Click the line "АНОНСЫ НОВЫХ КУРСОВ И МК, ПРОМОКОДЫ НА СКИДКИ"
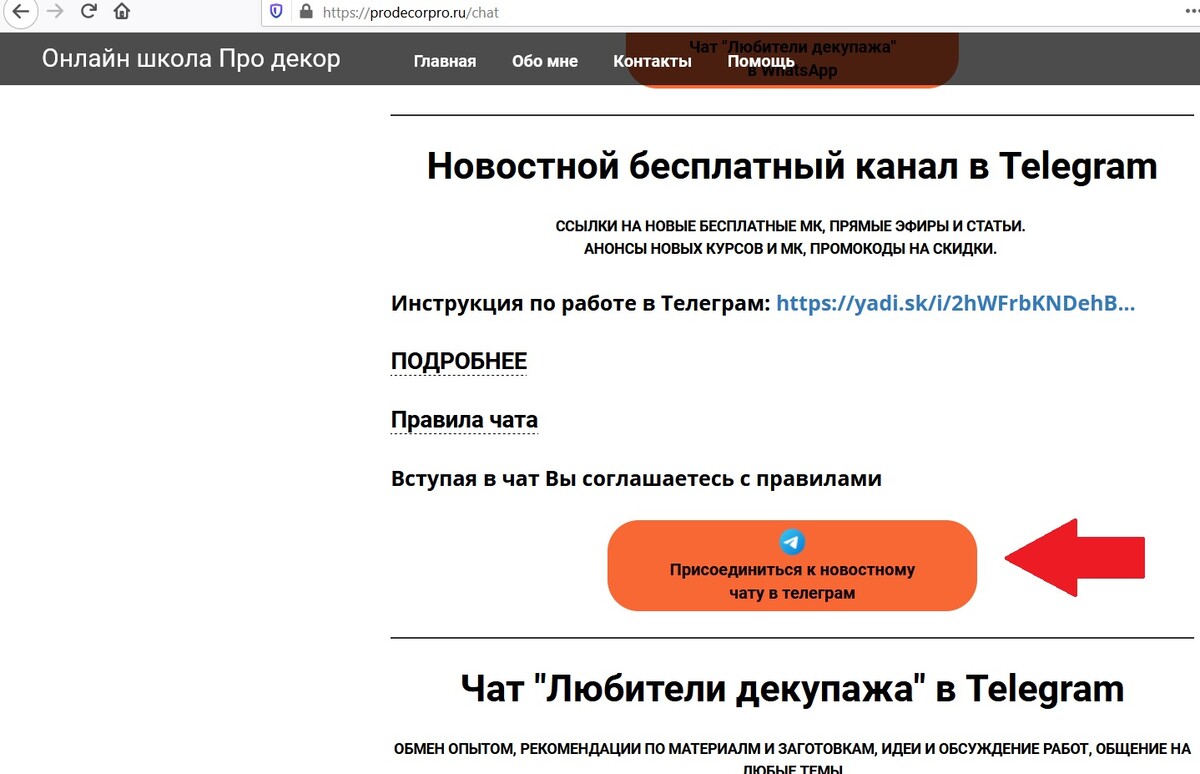The image size is (1200, 774). click(x=790, y=249)
